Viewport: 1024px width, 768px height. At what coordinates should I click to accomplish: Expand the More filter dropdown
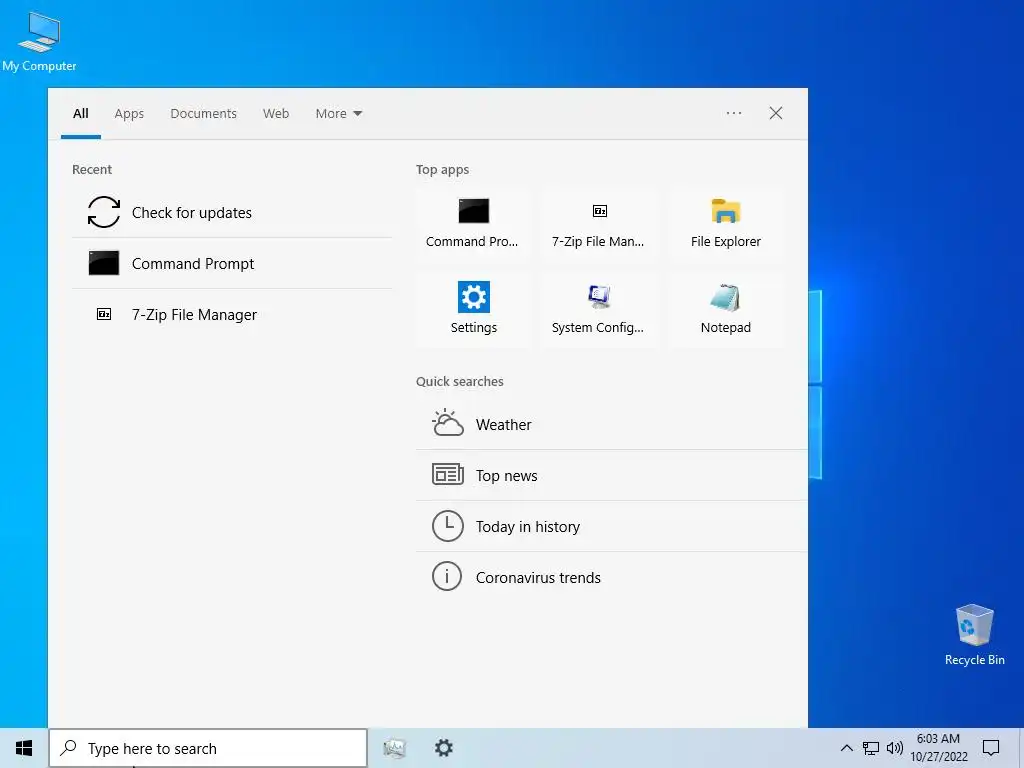click(x=338, y=114)
